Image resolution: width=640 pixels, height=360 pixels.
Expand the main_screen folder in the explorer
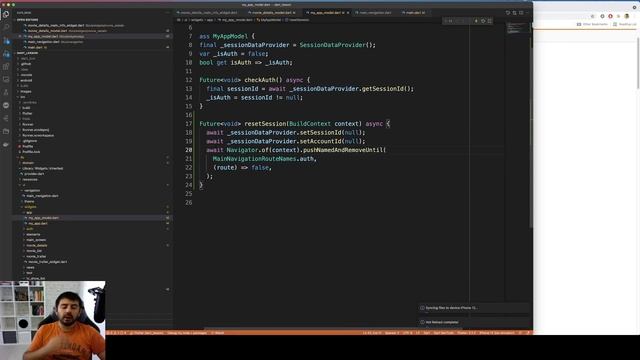pyautogui.click(x=36, y=240)
